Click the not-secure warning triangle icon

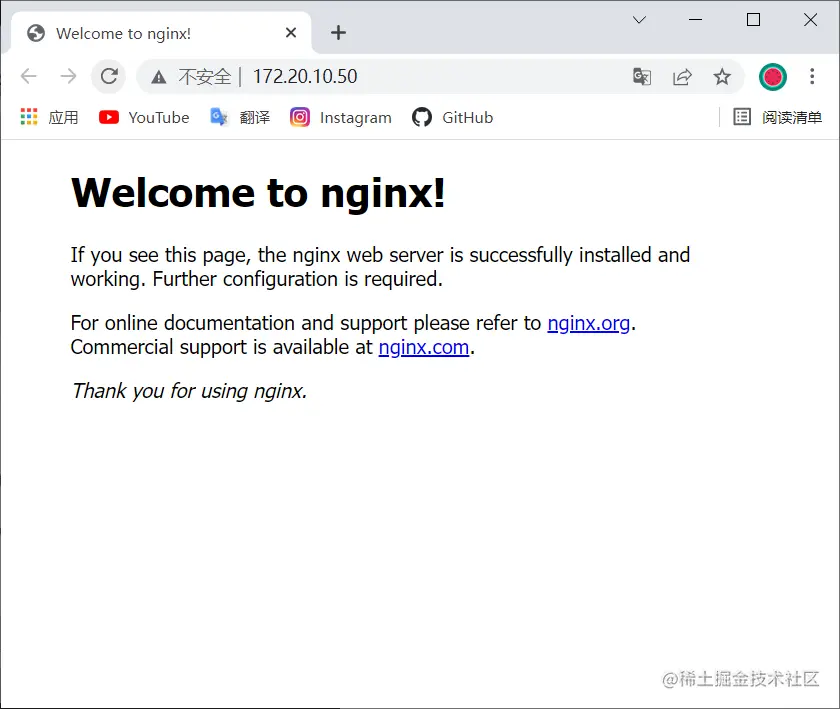[158, 77]
